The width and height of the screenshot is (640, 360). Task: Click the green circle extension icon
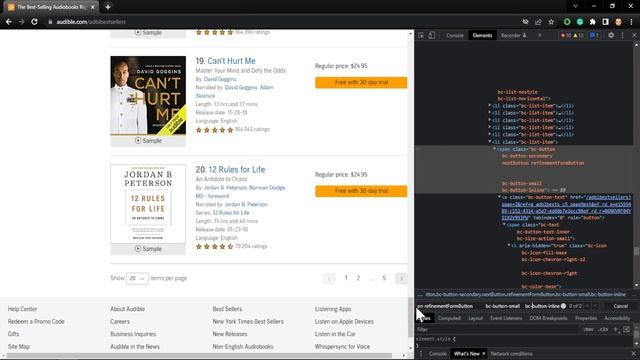567,22
